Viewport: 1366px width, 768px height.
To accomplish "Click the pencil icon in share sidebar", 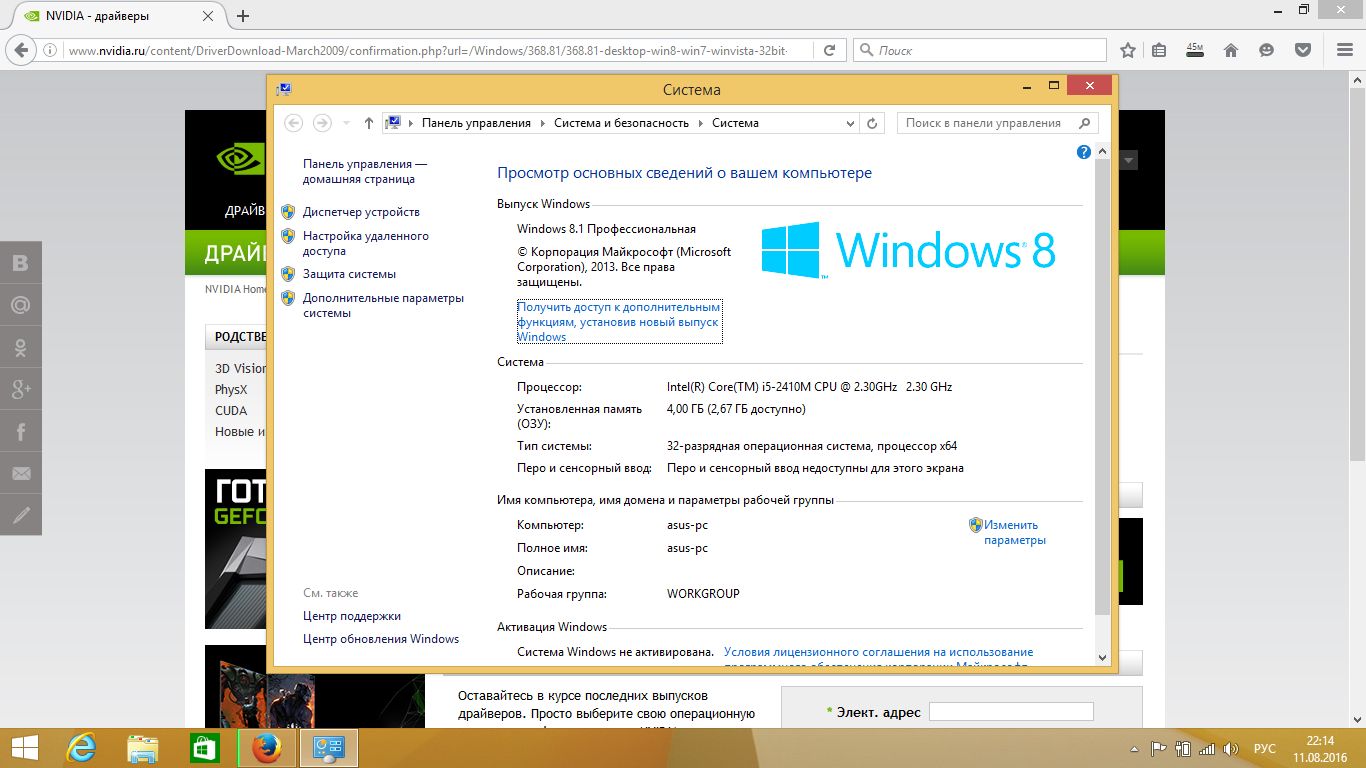I will pos(21,515).
